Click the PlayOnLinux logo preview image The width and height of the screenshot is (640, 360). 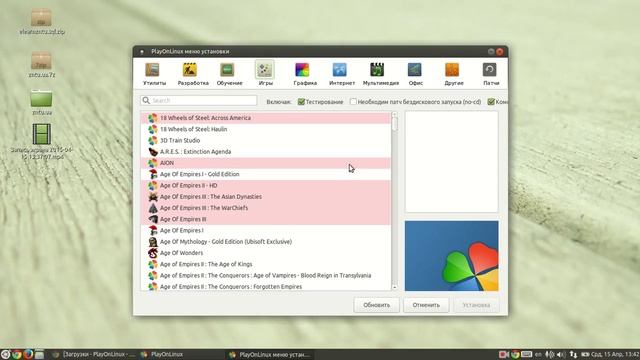click(x=451, y=256)
